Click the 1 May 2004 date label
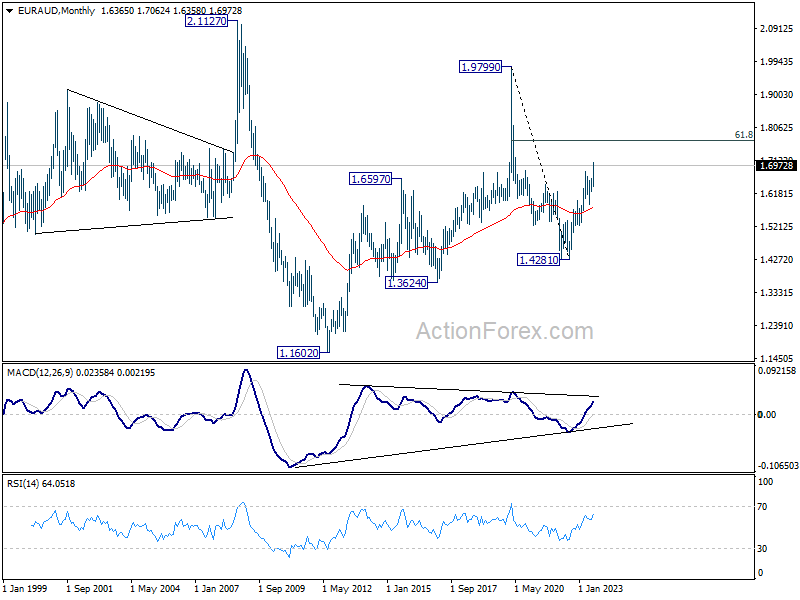The image size is (800, 600). 155,589
